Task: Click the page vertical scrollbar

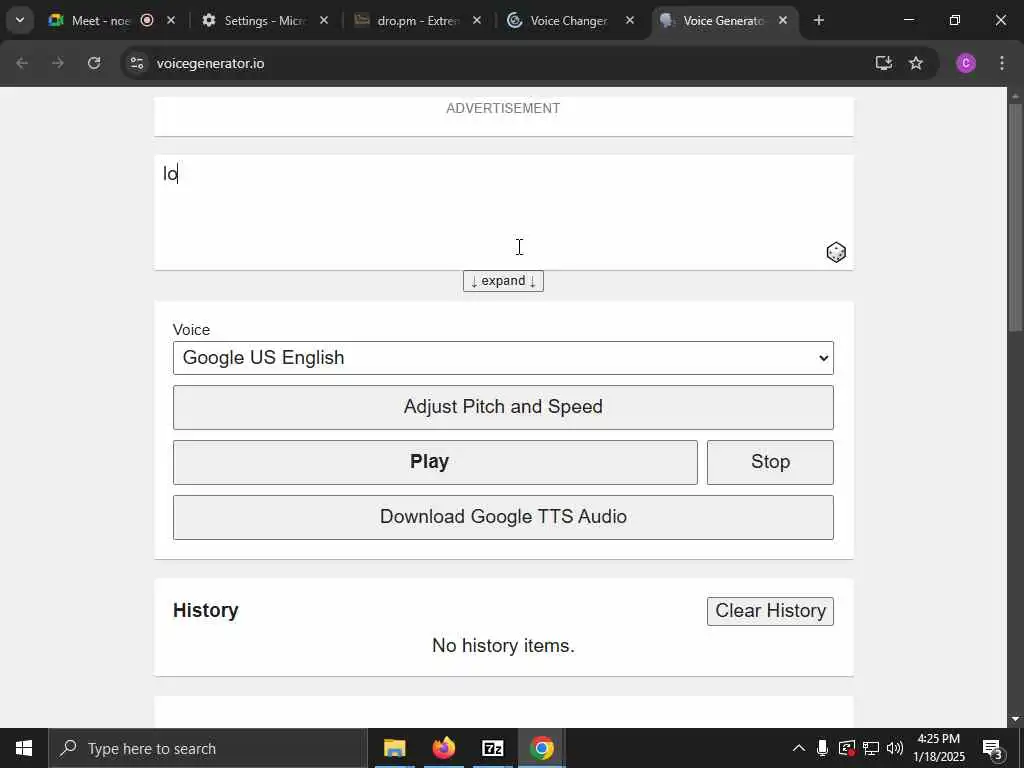Action: click(1015, 217)
